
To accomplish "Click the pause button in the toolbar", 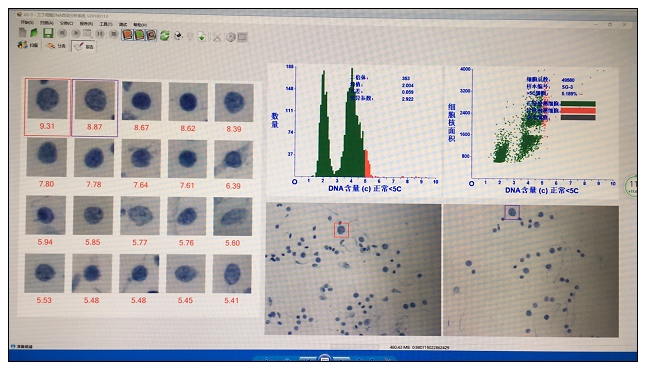I will tap(100, 33).
